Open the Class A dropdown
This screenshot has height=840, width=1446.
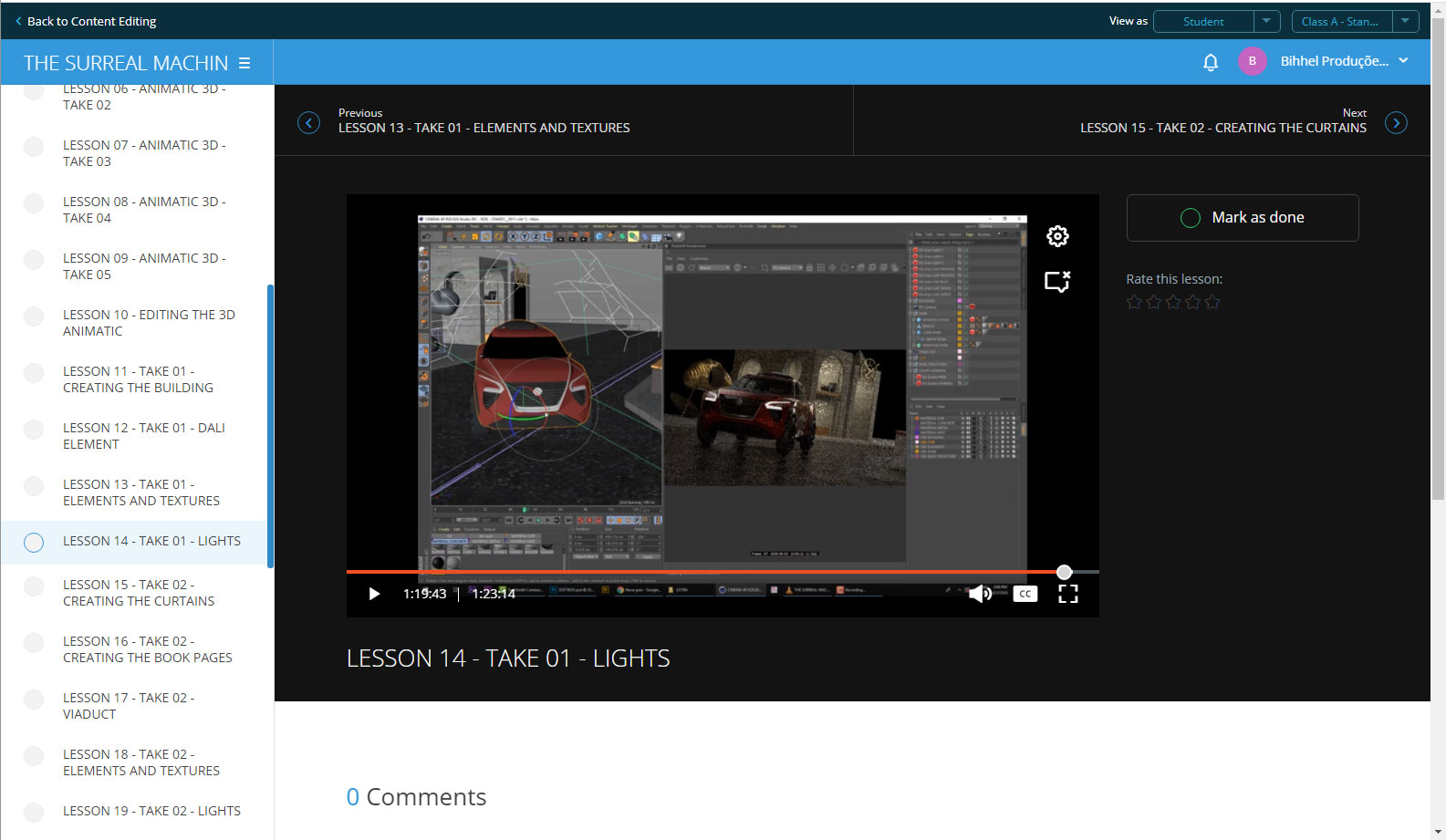click(1405, 21)
